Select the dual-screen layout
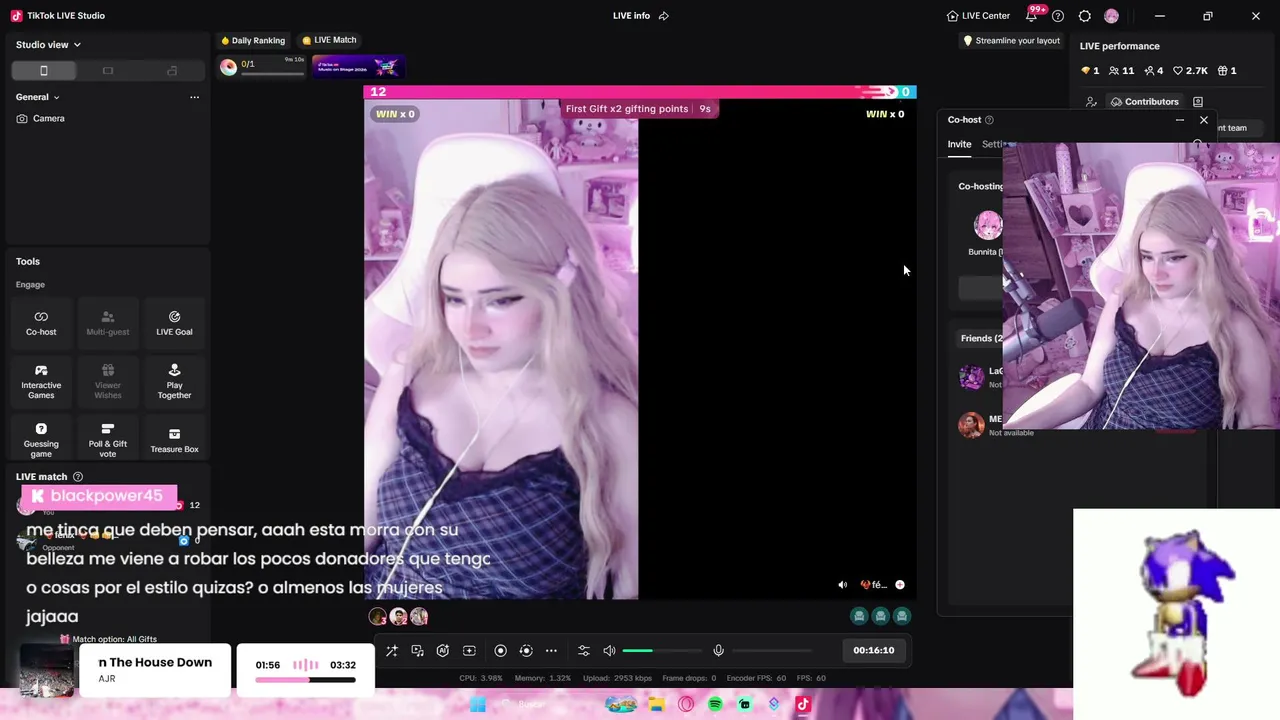1280x720 pixels. point(172,71)
